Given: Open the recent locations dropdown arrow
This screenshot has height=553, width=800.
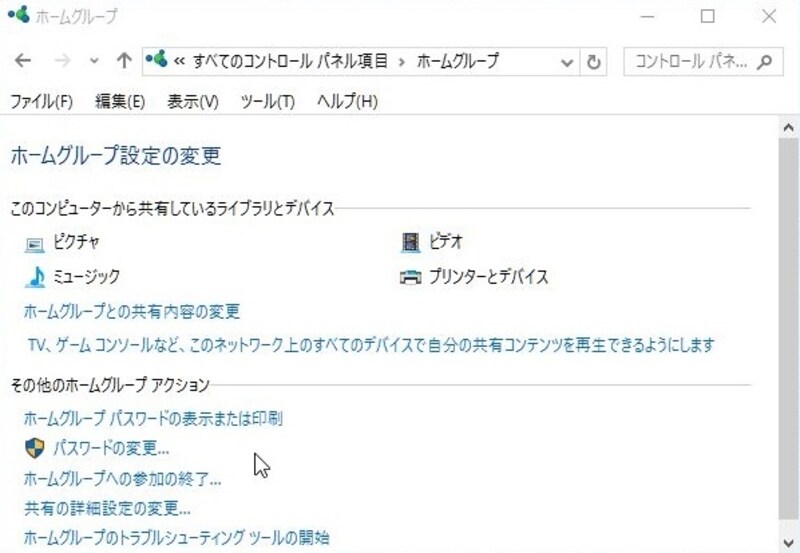Looking at the screenshot, I should coord(94,61).
